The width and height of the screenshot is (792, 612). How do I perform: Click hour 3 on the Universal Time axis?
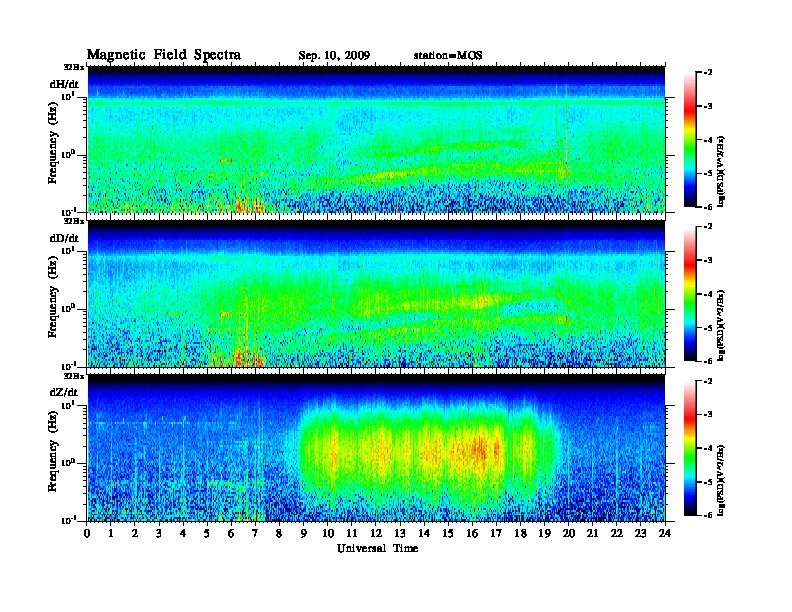[159, 533]
